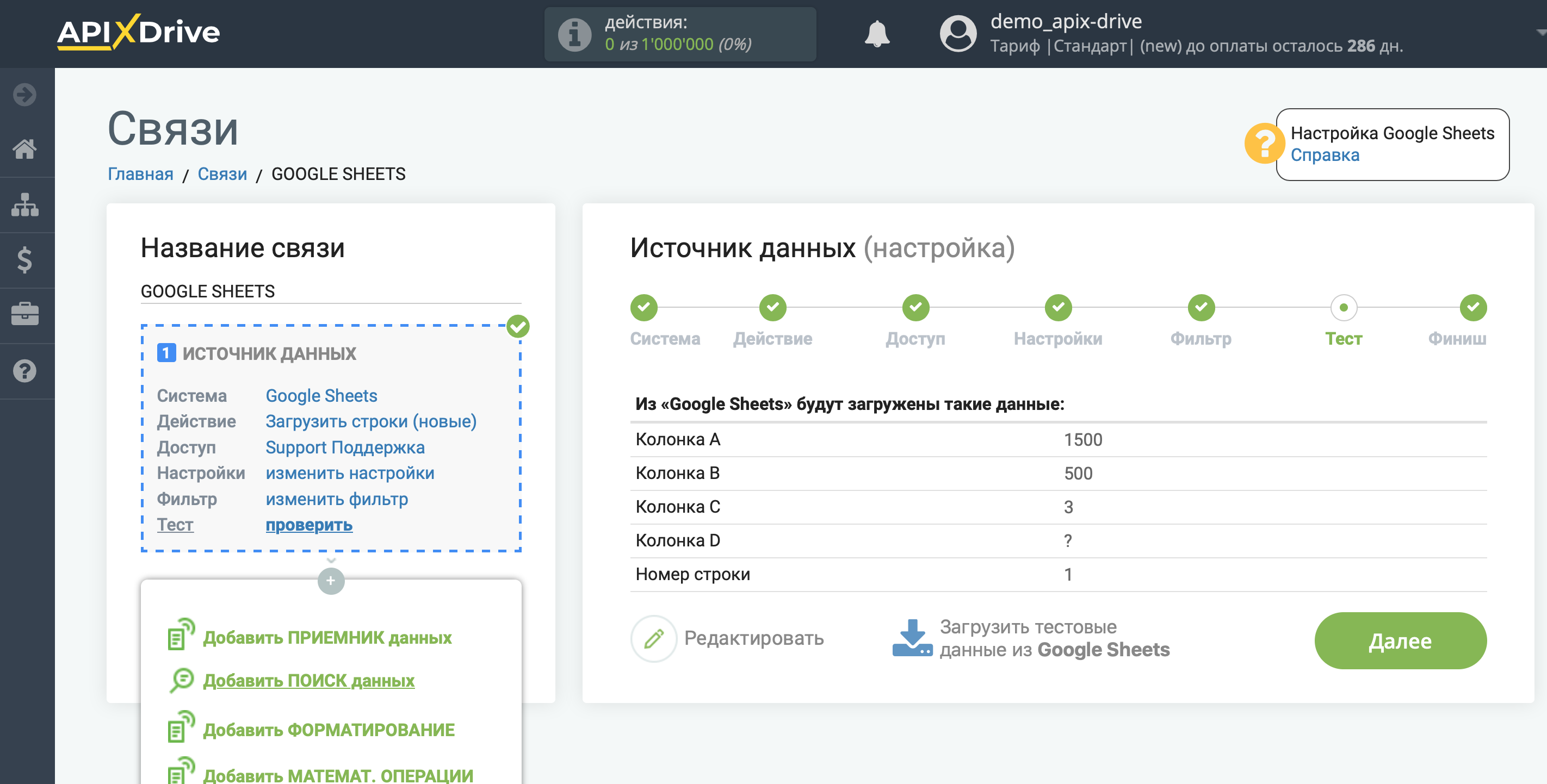Open the connections sitemap icon in sidebar
1547x784 pixels.
pyautogui.click(x=24, y=205)
